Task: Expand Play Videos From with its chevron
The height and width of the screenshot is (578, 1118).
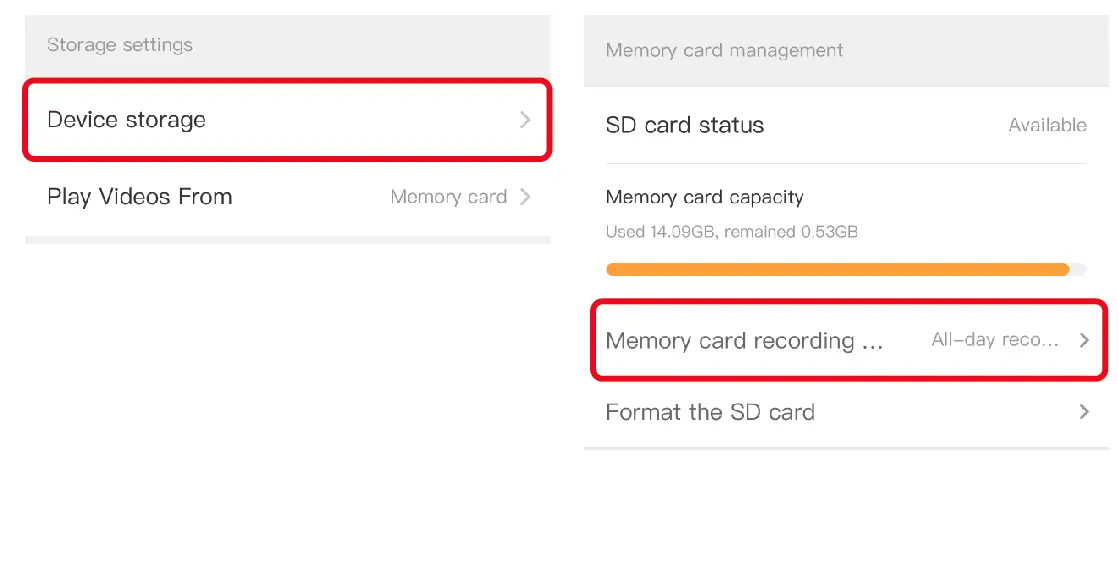Action: point(526,197)
